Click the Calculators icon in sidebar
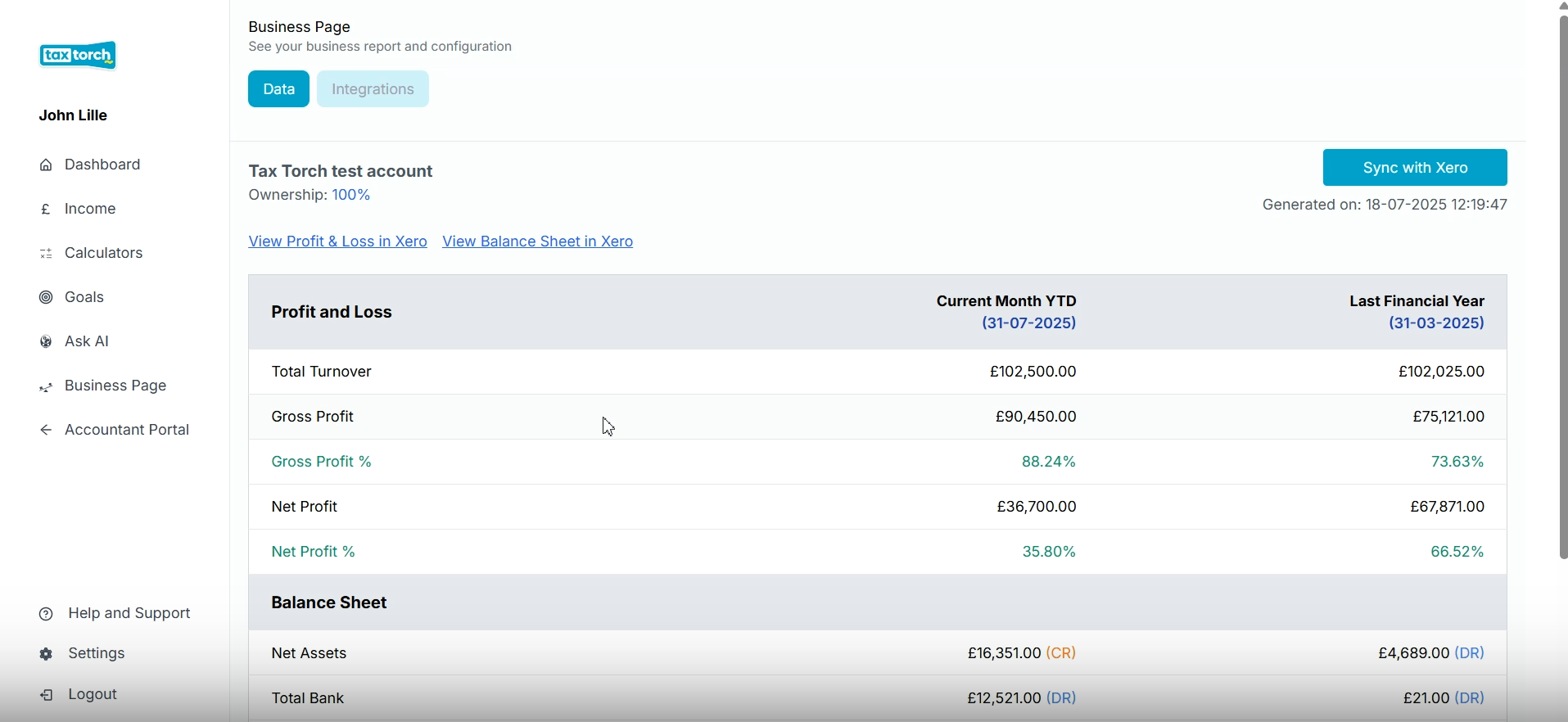The width and height of the screenshot is (1568, 722). pos(47,254)
